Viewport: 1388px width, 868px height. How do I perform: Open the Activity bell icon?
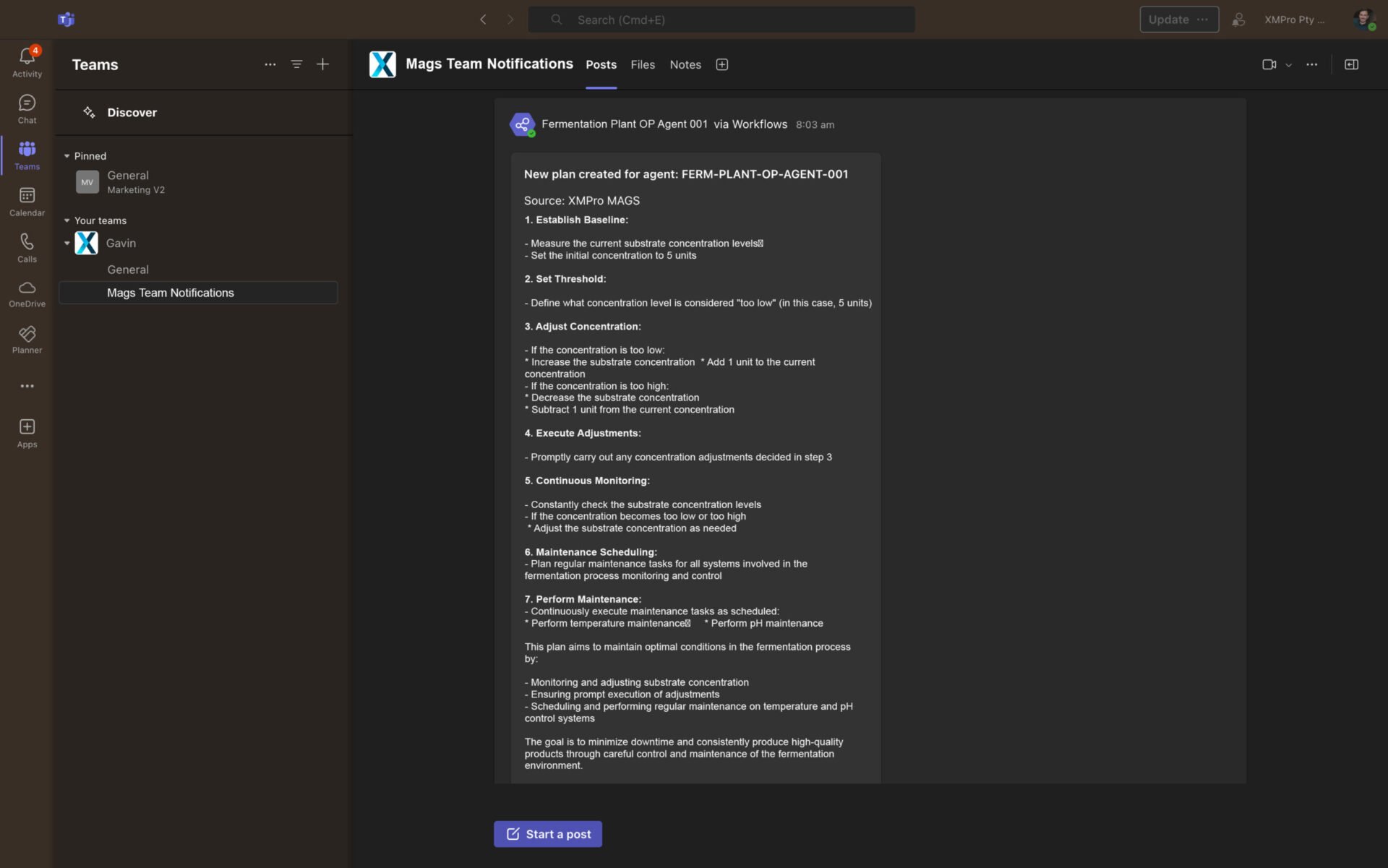coord(27,56)
